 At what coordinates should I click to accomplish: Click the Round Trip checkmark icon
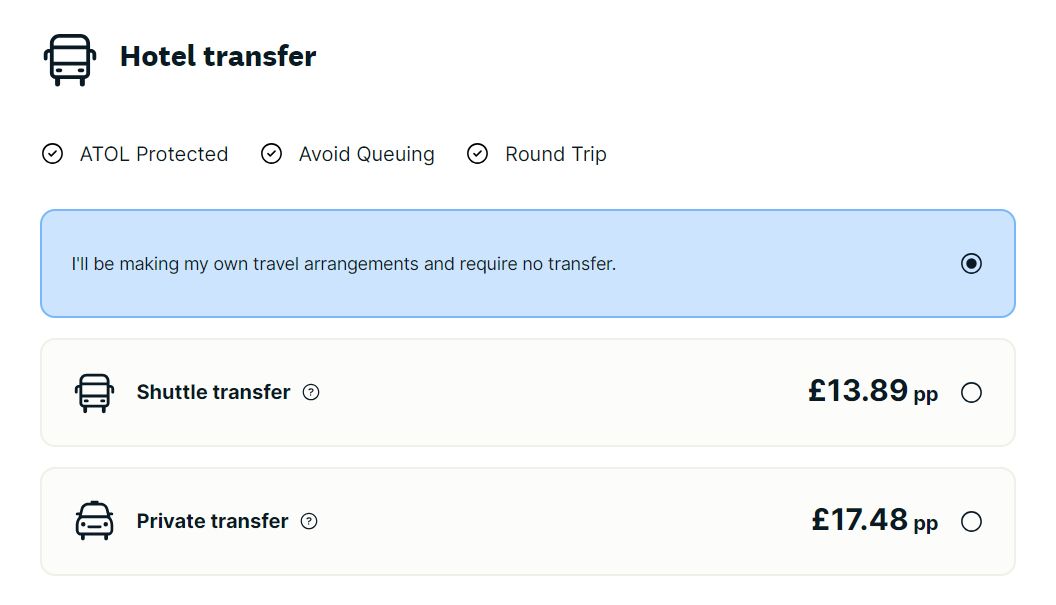click(477, 154)
